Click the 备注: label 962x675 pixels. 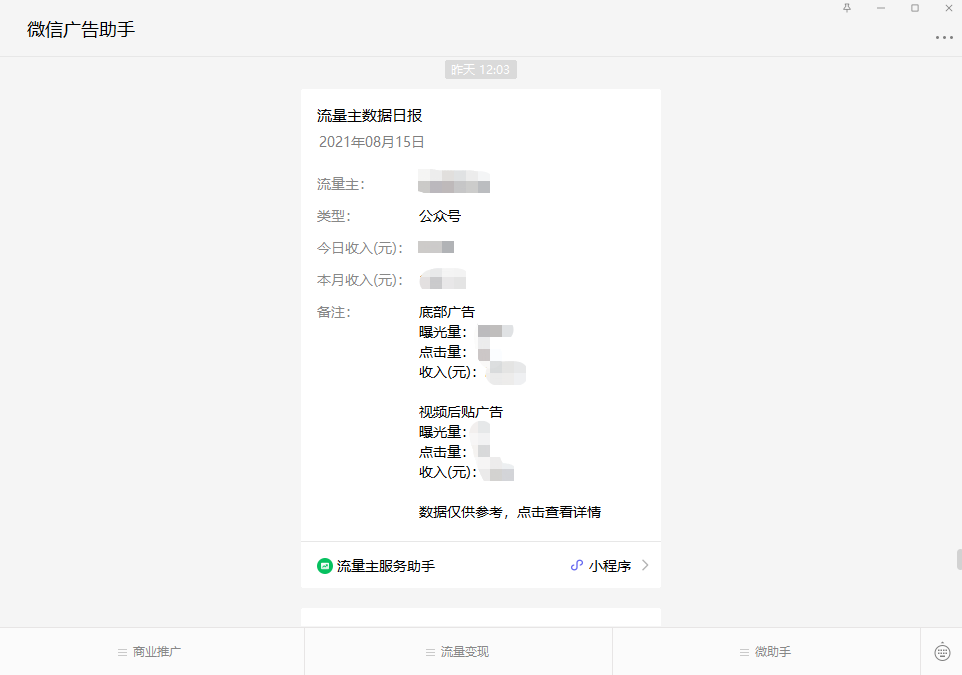tap(334, 312)
